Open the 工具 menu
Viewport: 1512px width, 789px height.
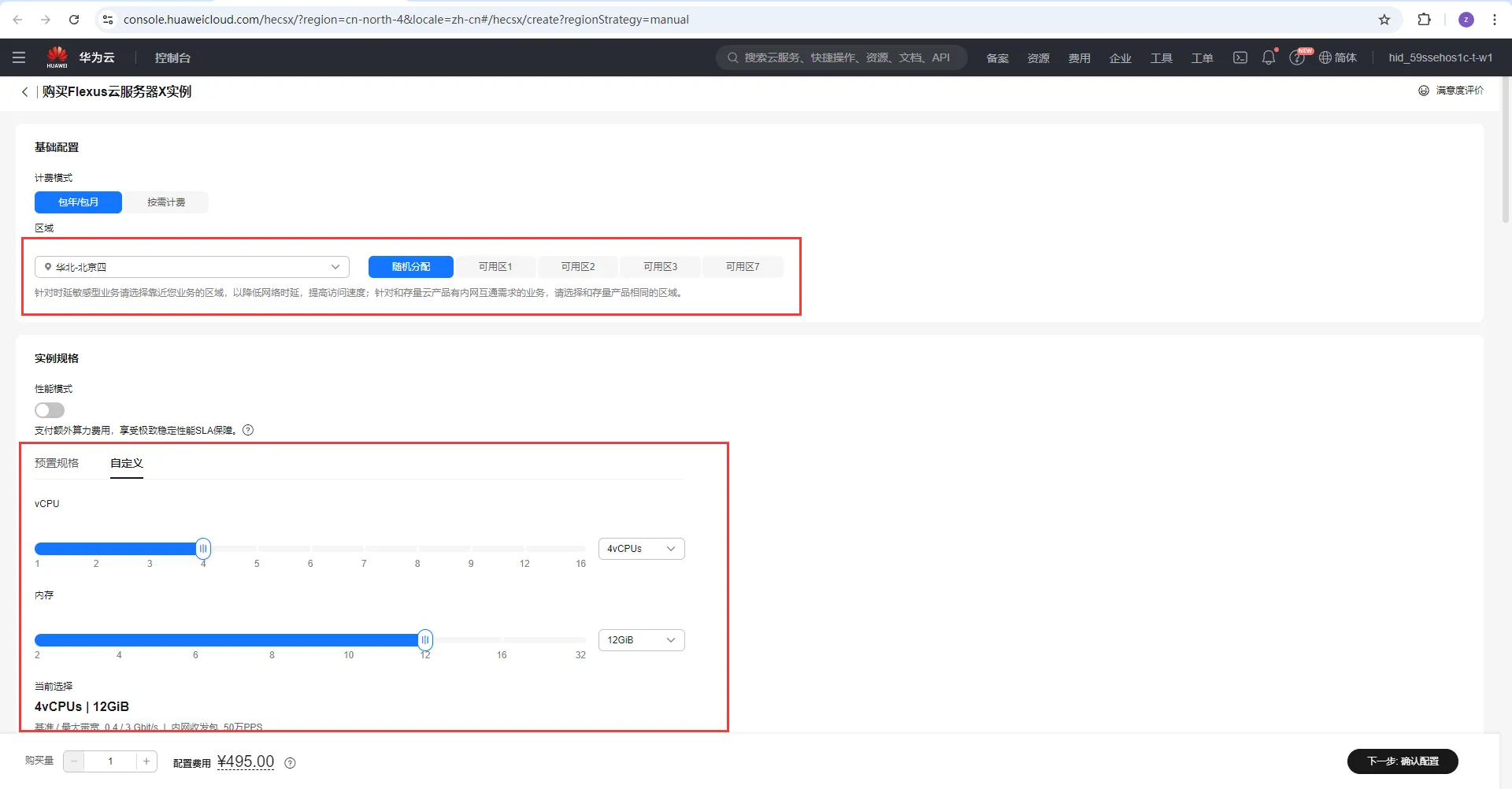(x=1162, y=58)
